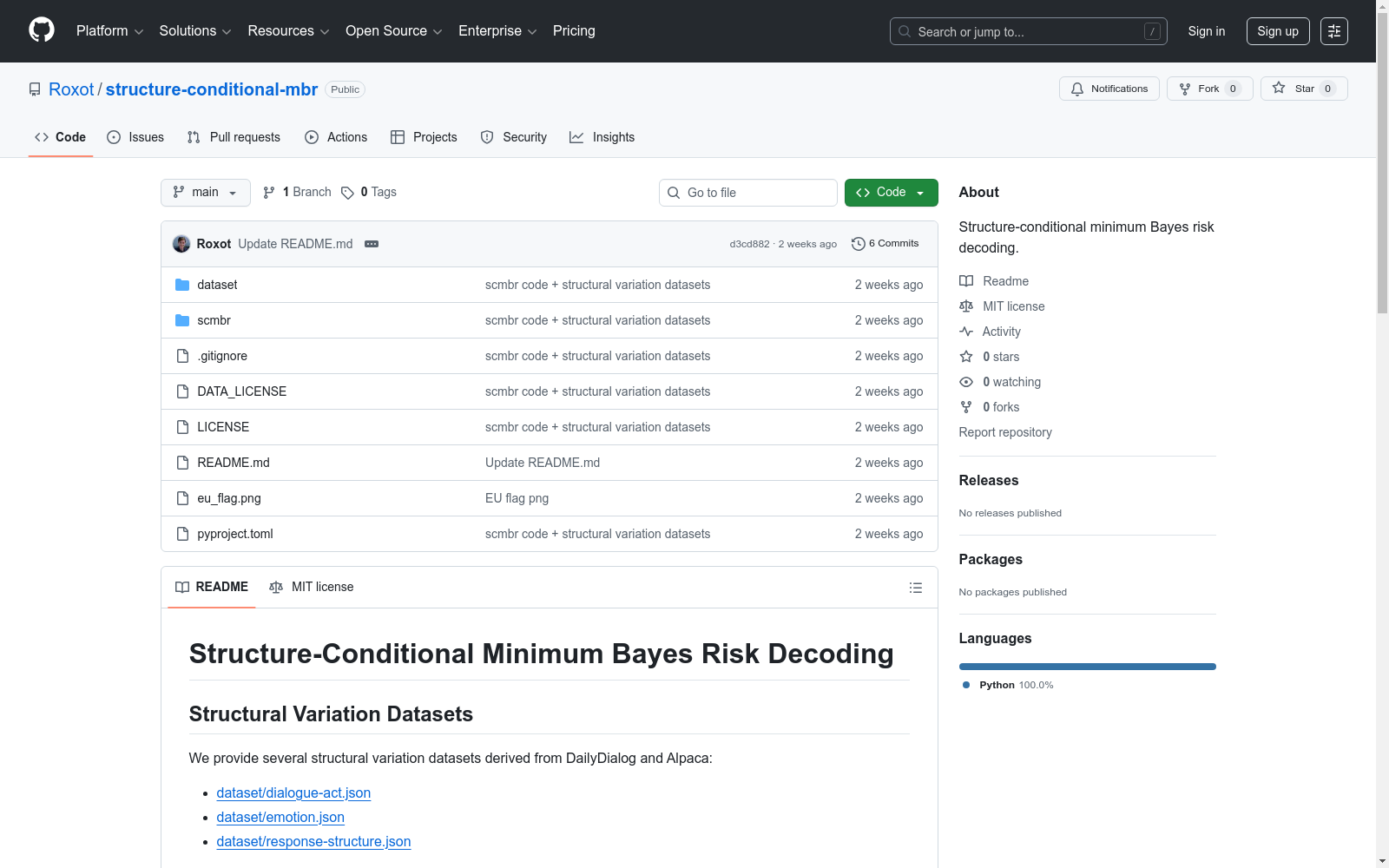The height and width of the screenshot is (868, 1389).
Task: Open 'Update README.md' message in README.md row
Action: [543, 463]
